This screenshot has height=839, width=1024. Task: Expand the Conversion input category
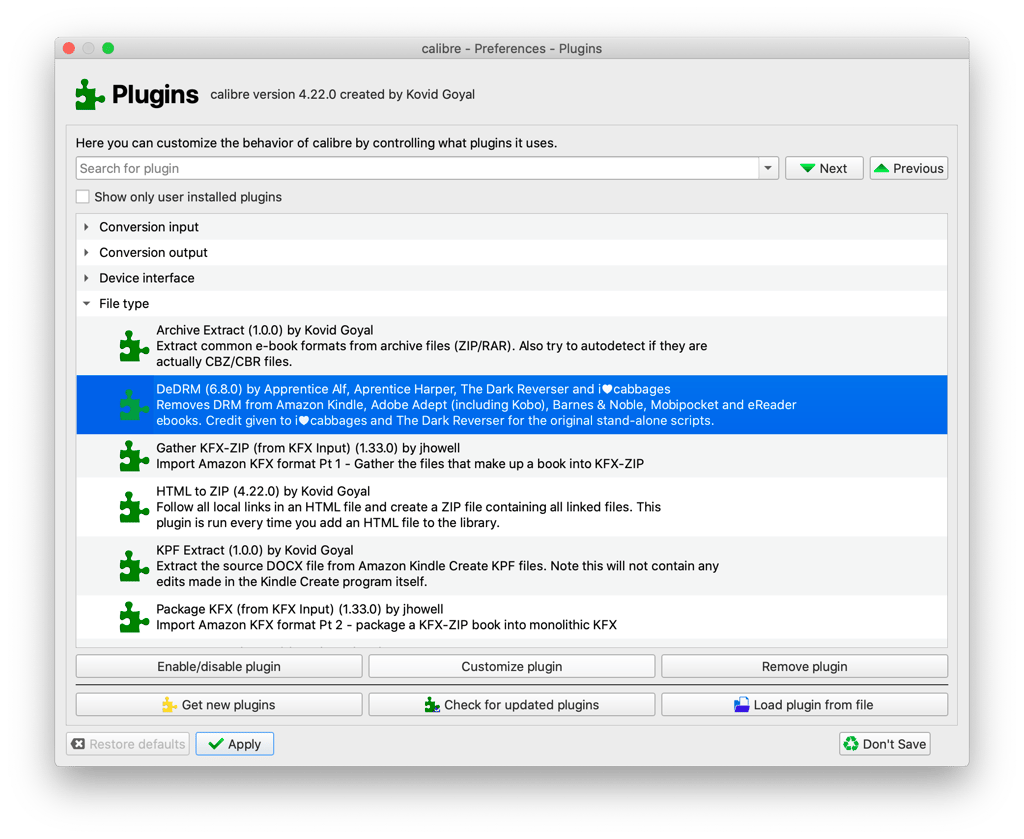tap(87, 227)
